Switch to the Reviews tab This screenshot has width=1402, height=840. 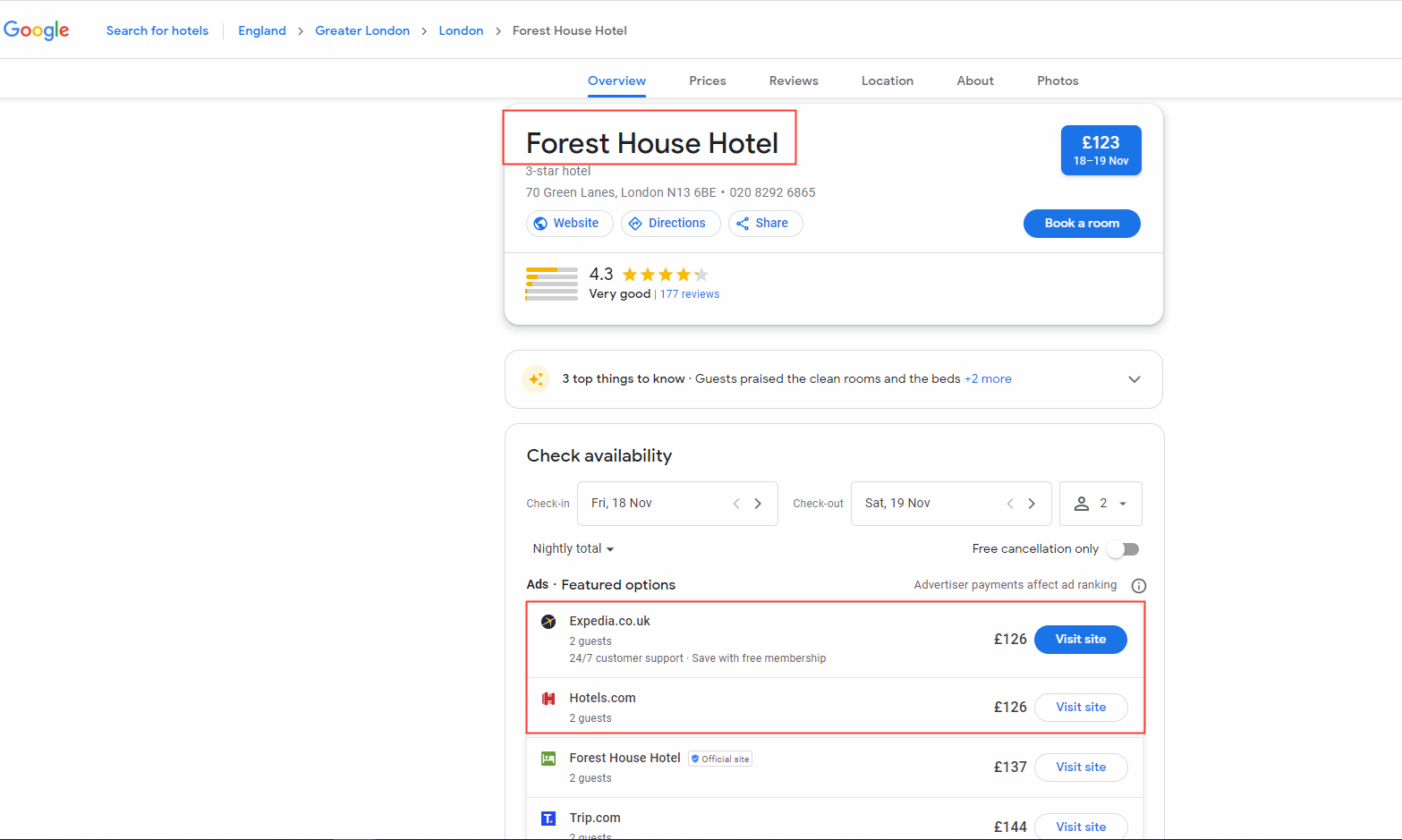[794, 81]
